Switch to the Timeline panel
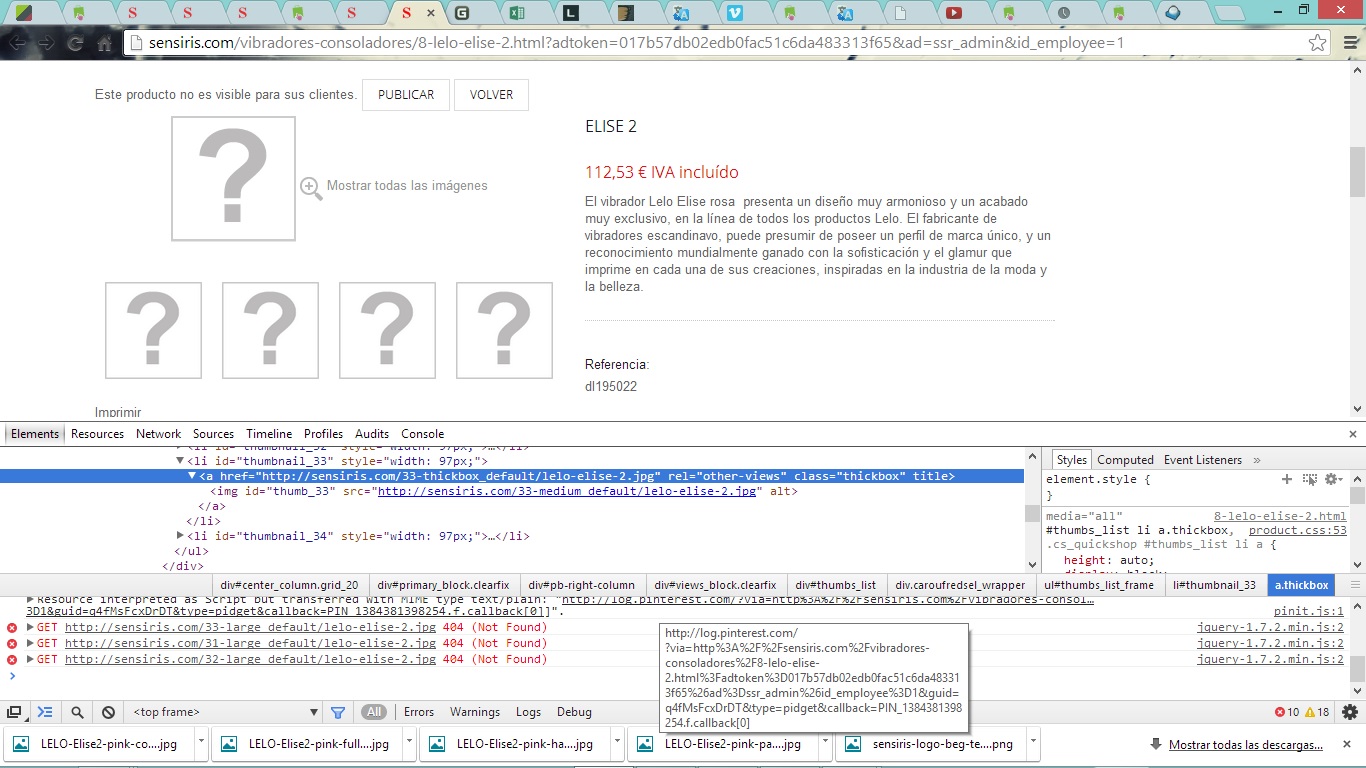Viewport: 1366px width, 768px height. pyautogui.click(x=269, y=434)
